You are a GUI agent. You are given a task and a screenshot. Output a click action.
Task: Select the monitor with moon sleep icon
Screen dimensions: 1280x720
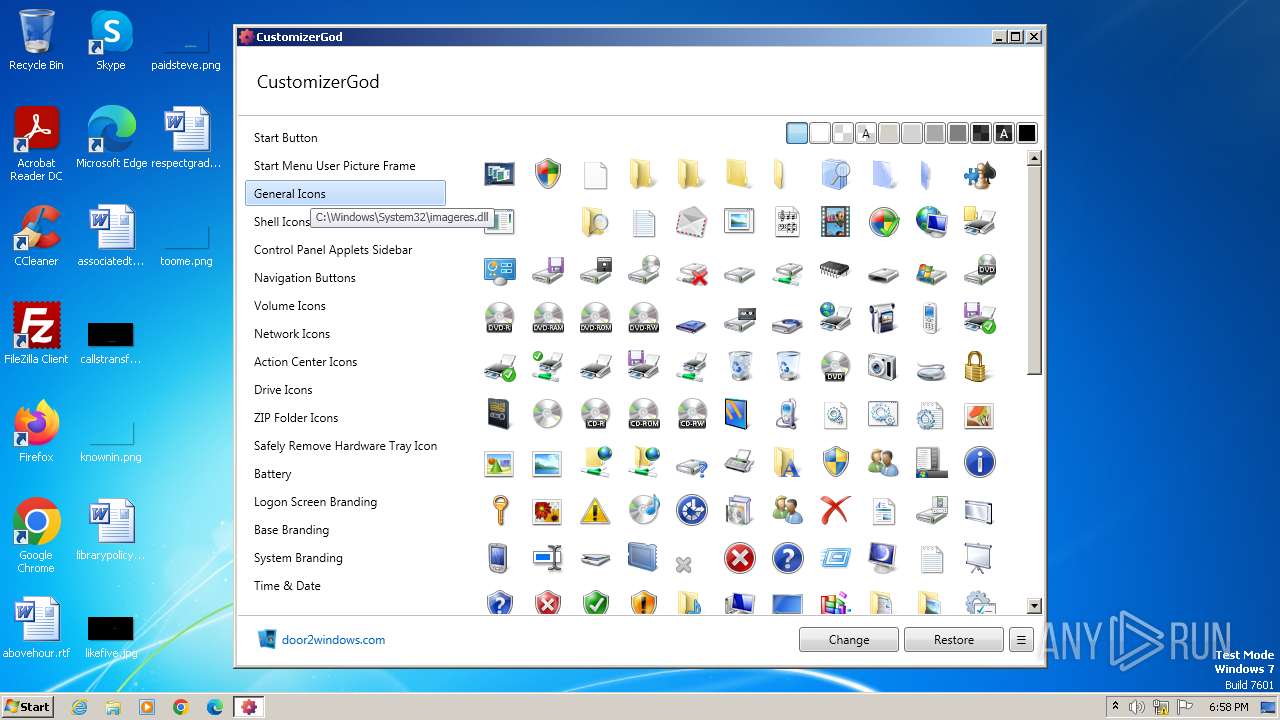click(x=883, y=558)
